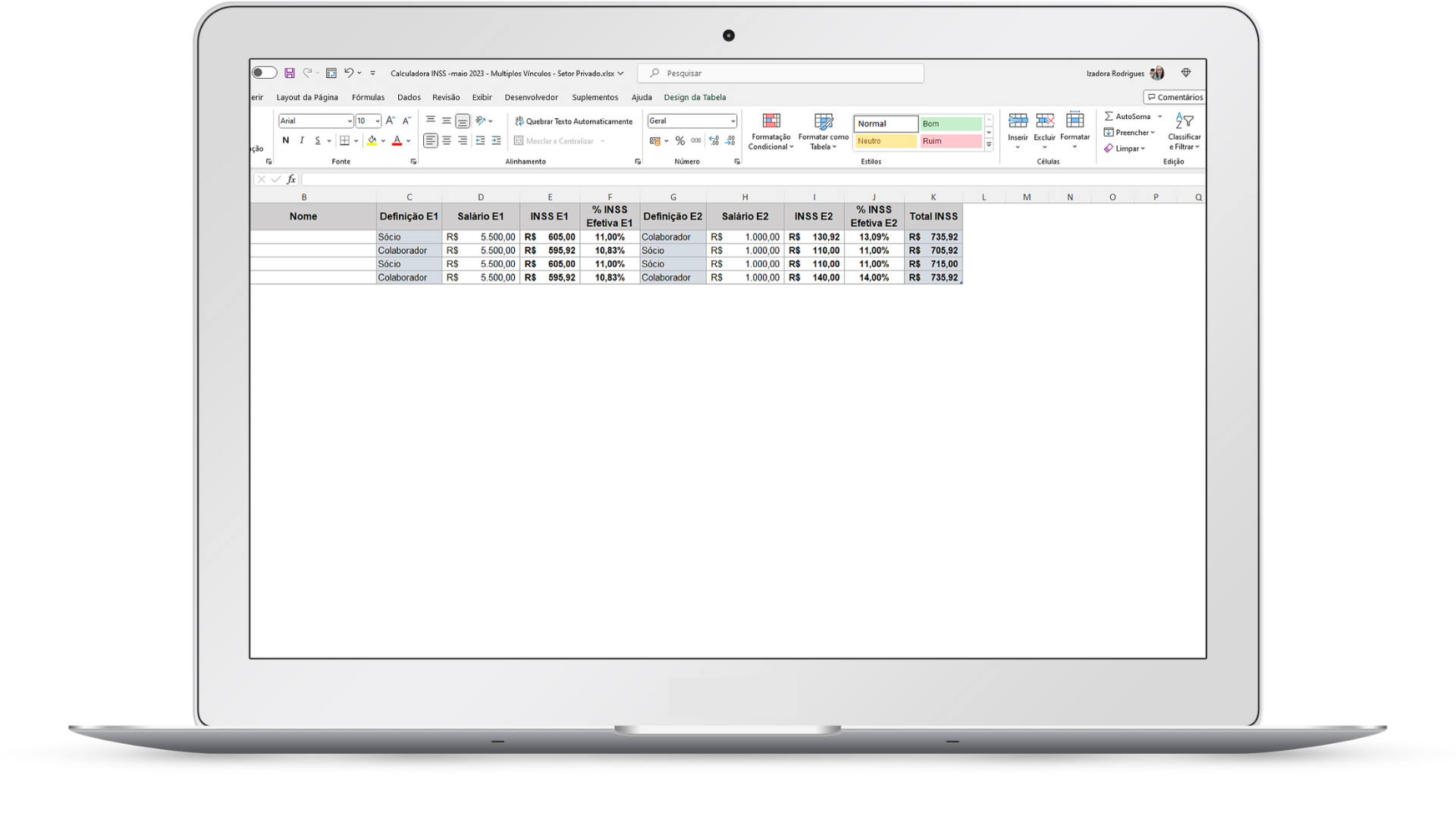
Task: Open the underline style dropdown arrow
Action: [329, 141]
